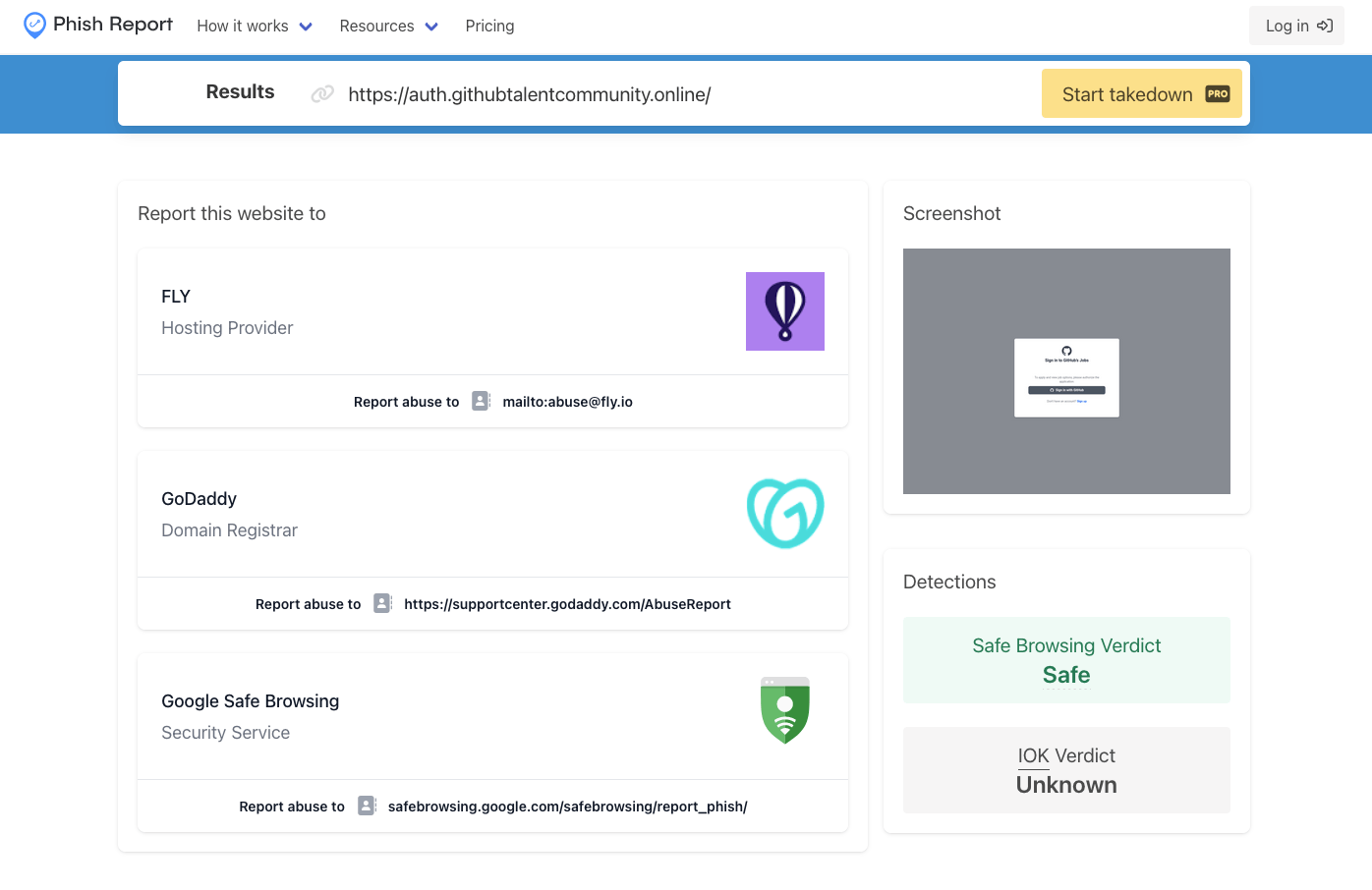The height and width of the screenshot is (890, 1372).
Task: Click the PRO badge on Start takedown
Action: (1218, 94)
